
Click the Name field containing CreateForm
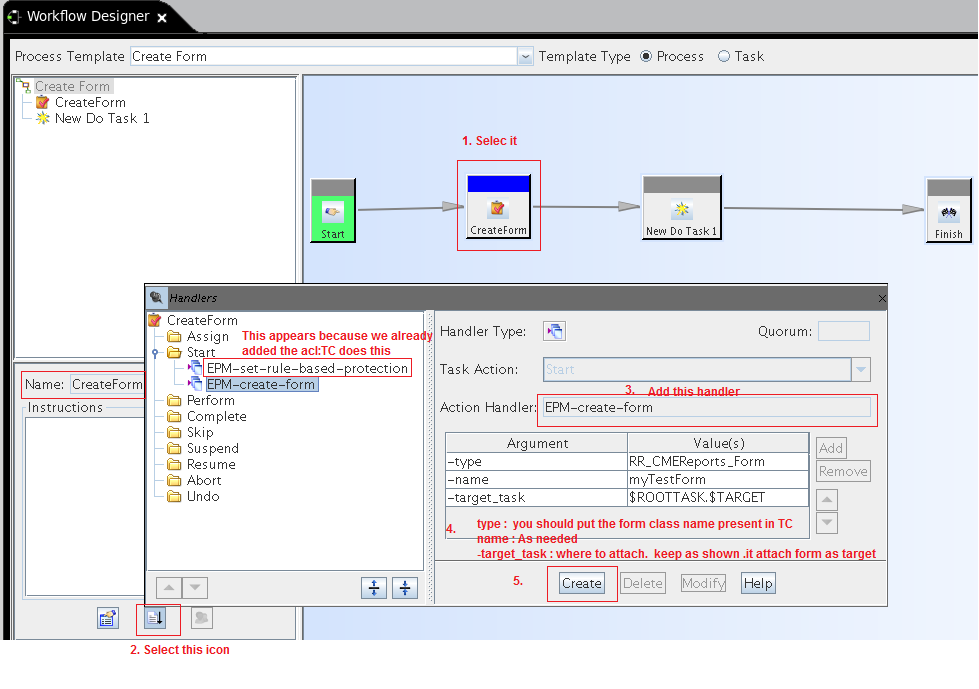click(107, 384)
